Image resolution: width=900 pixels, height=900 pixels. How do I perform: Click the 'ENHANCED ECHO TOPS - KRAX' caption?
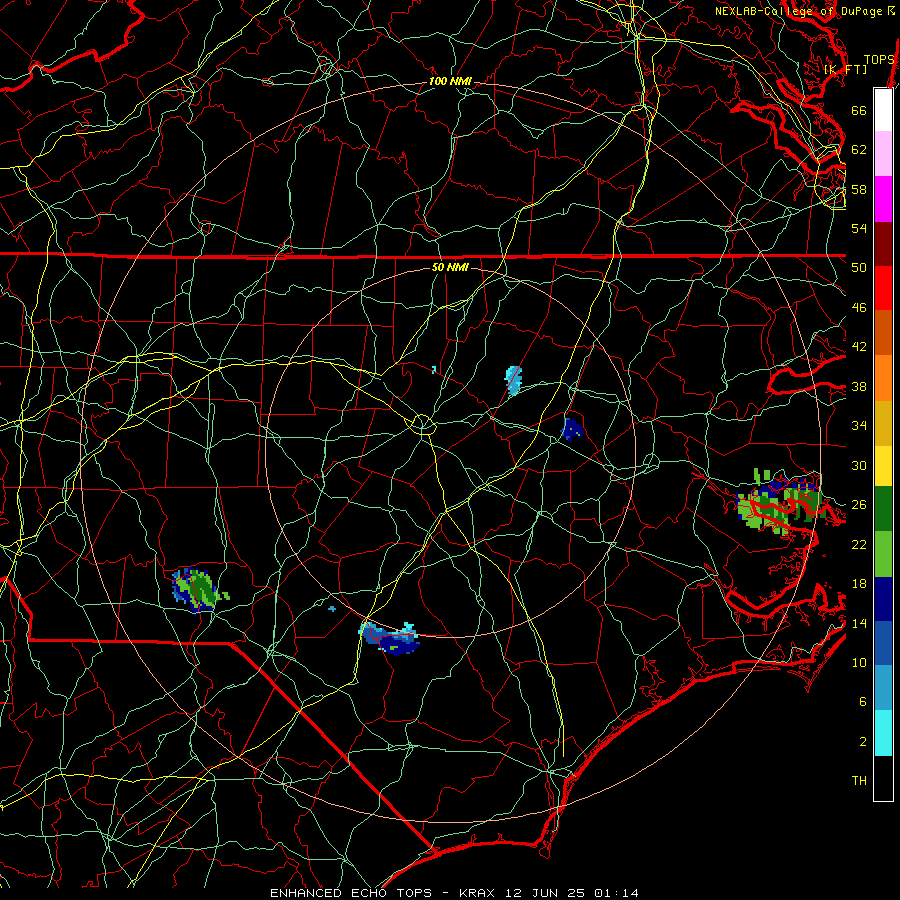[381, 893]
